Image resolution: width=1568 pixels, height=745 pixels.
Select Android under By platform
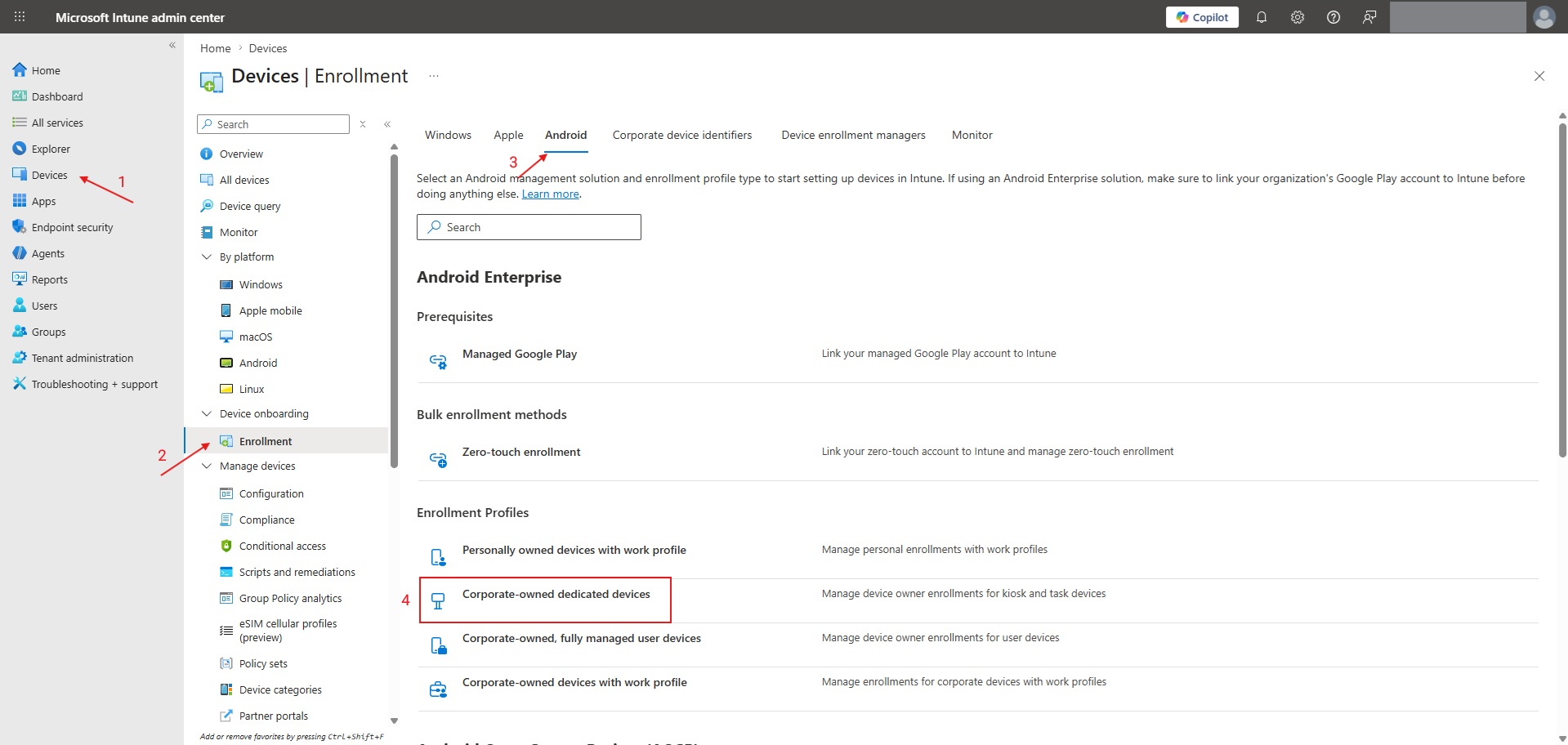pos(258,363)
